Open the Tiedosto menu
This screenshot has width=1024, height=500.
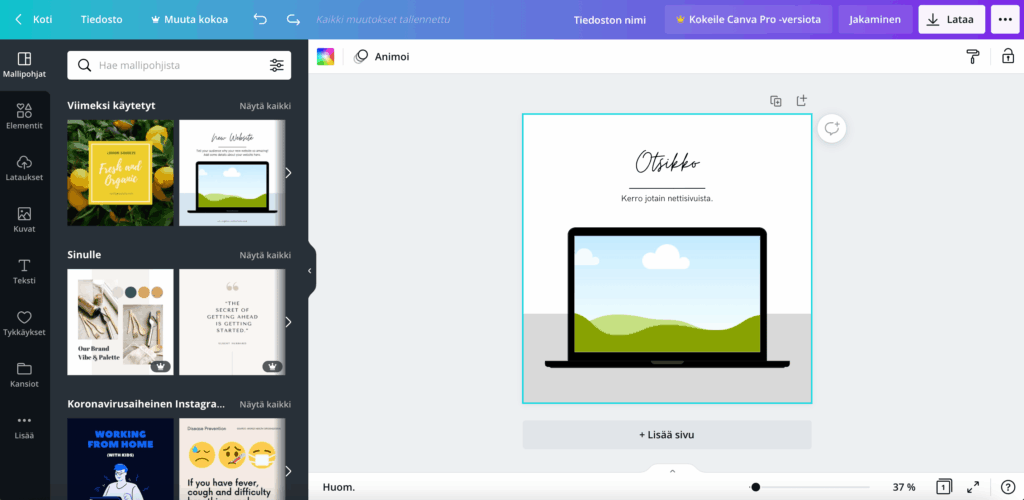click(102, 19)
